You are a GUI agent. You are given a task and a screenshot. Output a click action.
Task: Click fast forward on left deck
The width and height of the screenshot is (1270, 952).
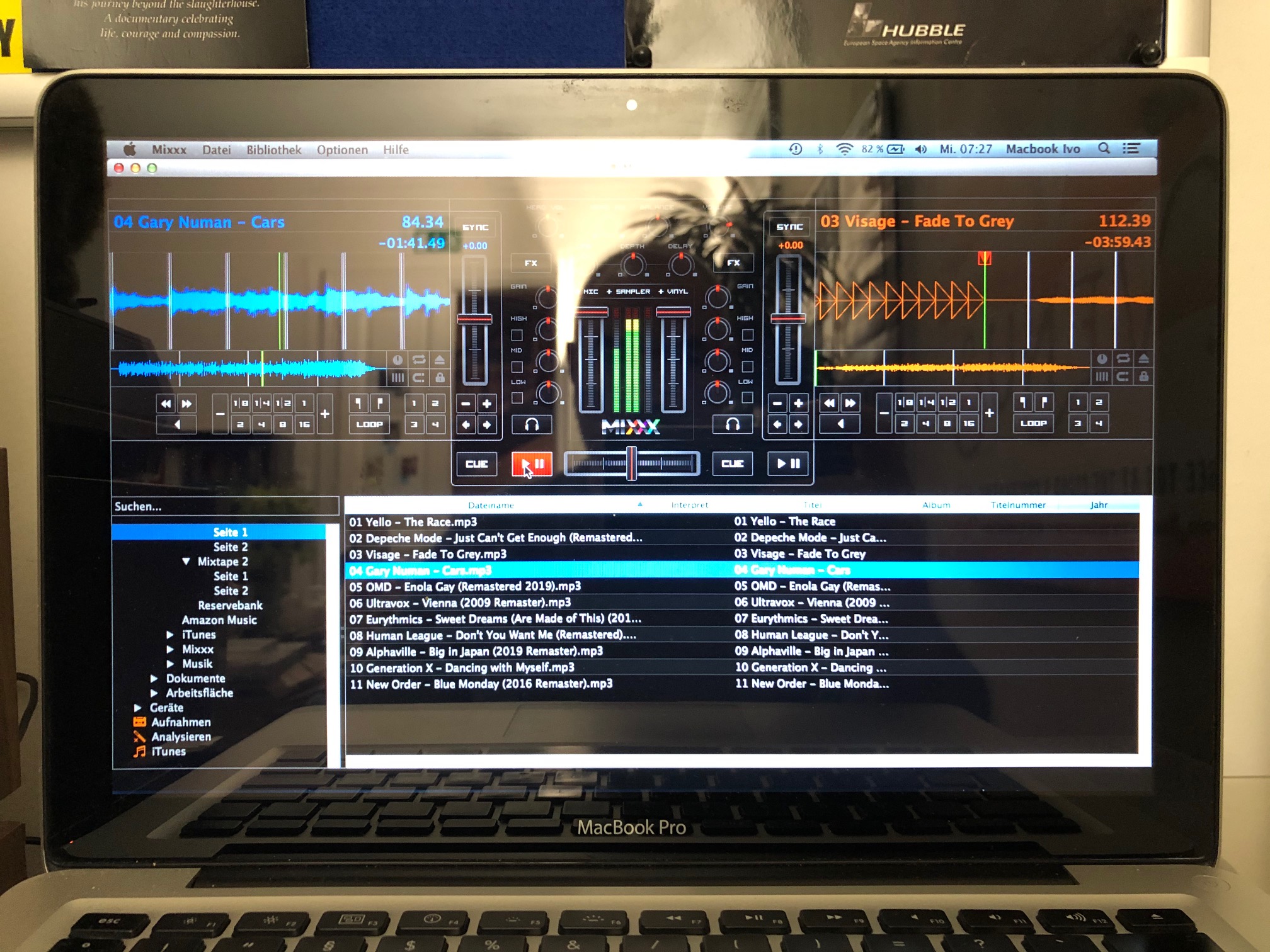click(187, 404)
